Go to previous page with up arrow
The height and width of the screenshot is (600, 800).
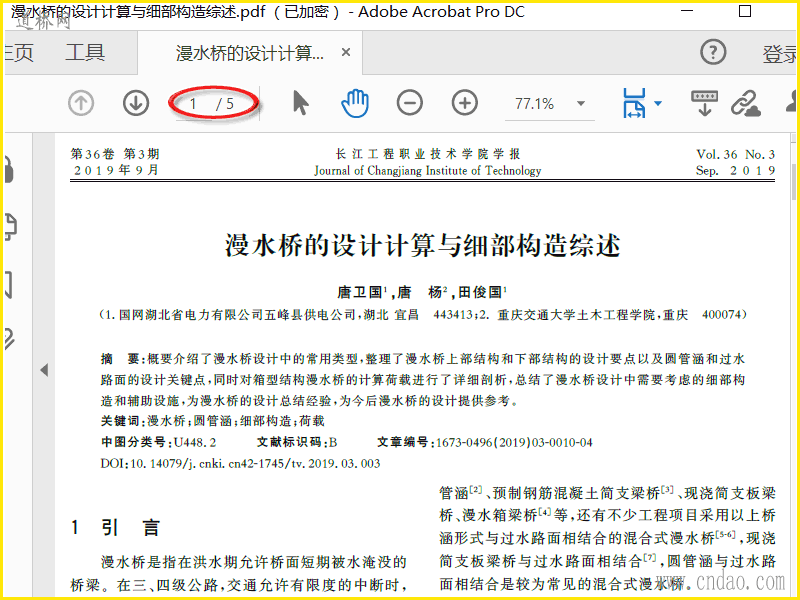pos(81,104)
